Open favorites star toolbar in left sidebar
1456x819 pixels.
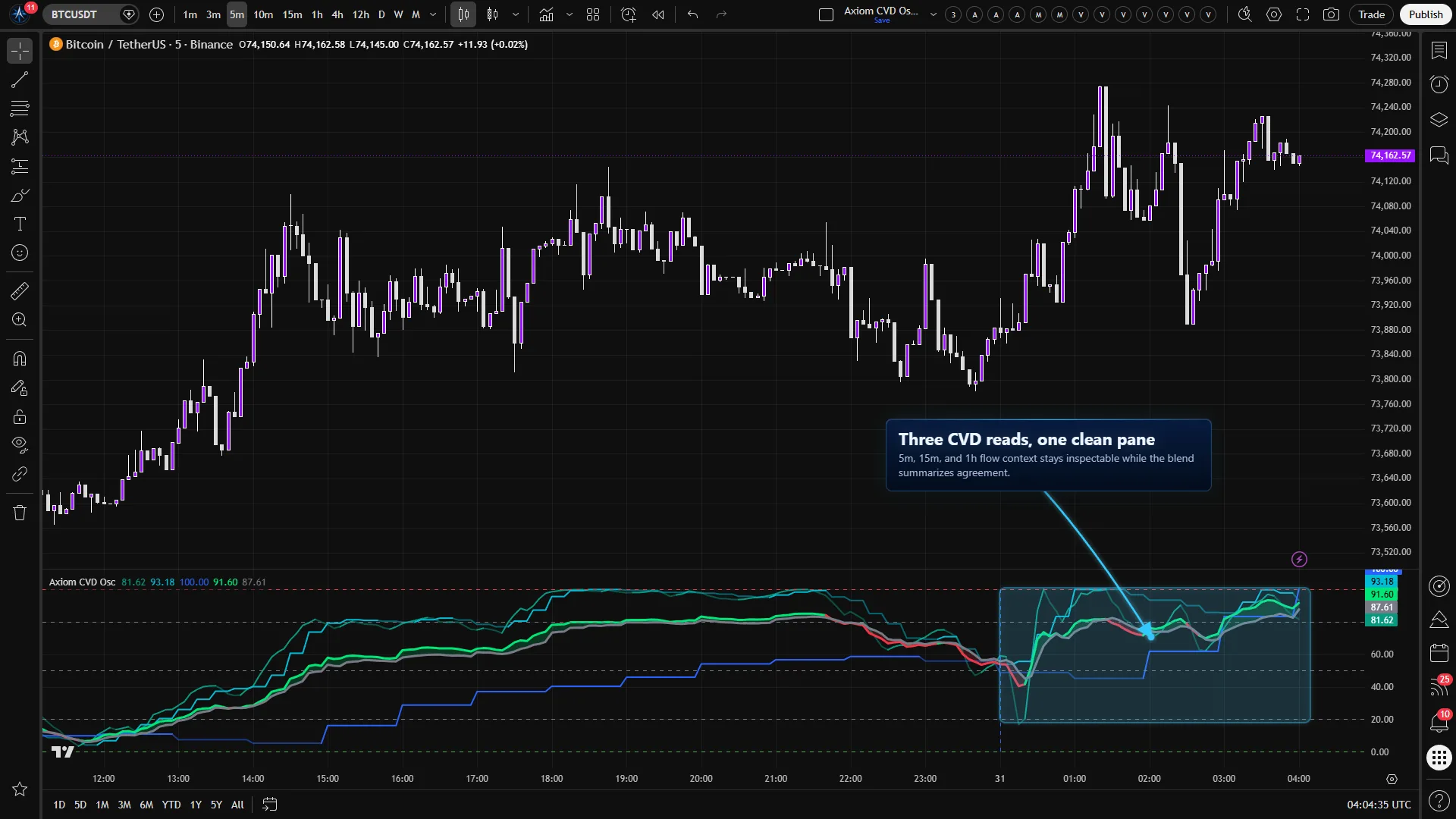20,789
